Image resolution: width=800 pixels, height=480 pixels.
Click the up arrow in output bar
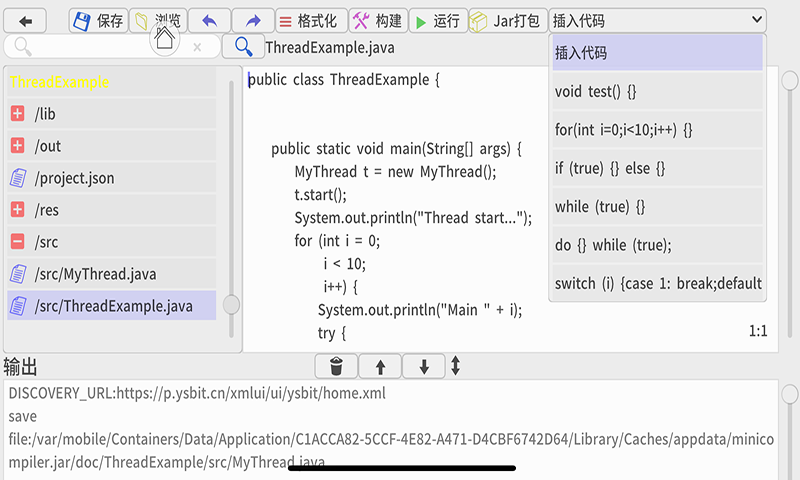click(x=380, y=367)
